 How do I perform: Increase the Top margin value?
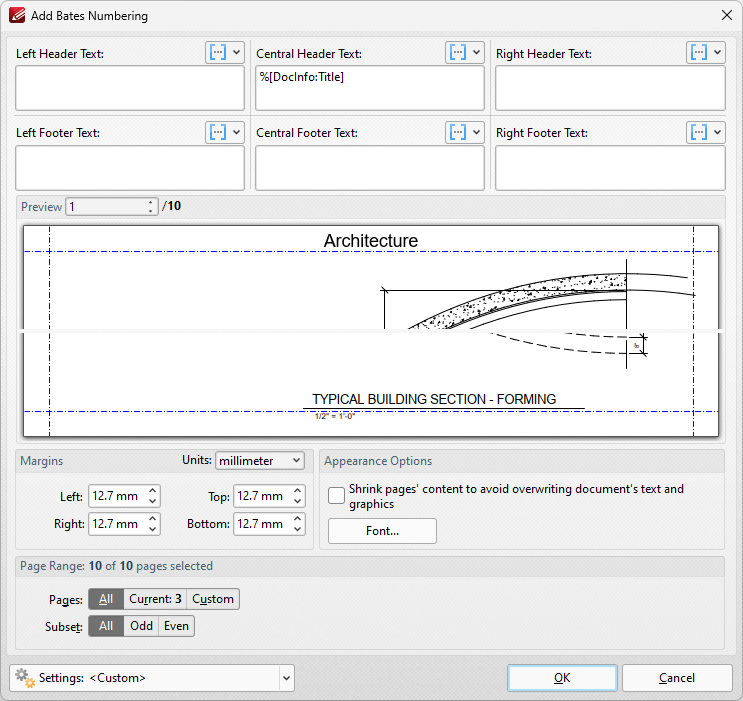tap(298, 491)
